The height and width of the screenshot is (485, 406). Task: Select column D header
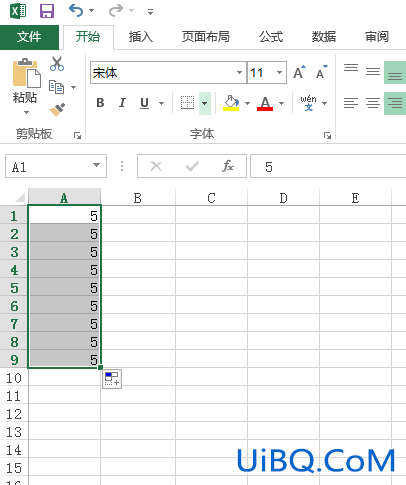(283, 198)
